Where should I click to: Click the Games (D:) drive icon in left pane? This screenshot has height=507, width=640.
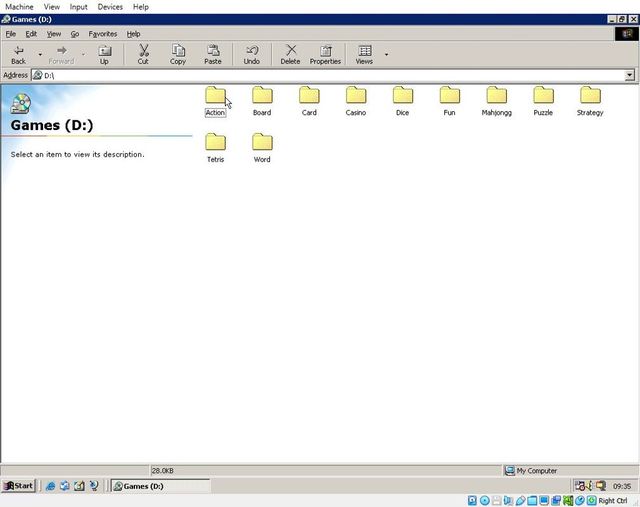tap(21, 104)
